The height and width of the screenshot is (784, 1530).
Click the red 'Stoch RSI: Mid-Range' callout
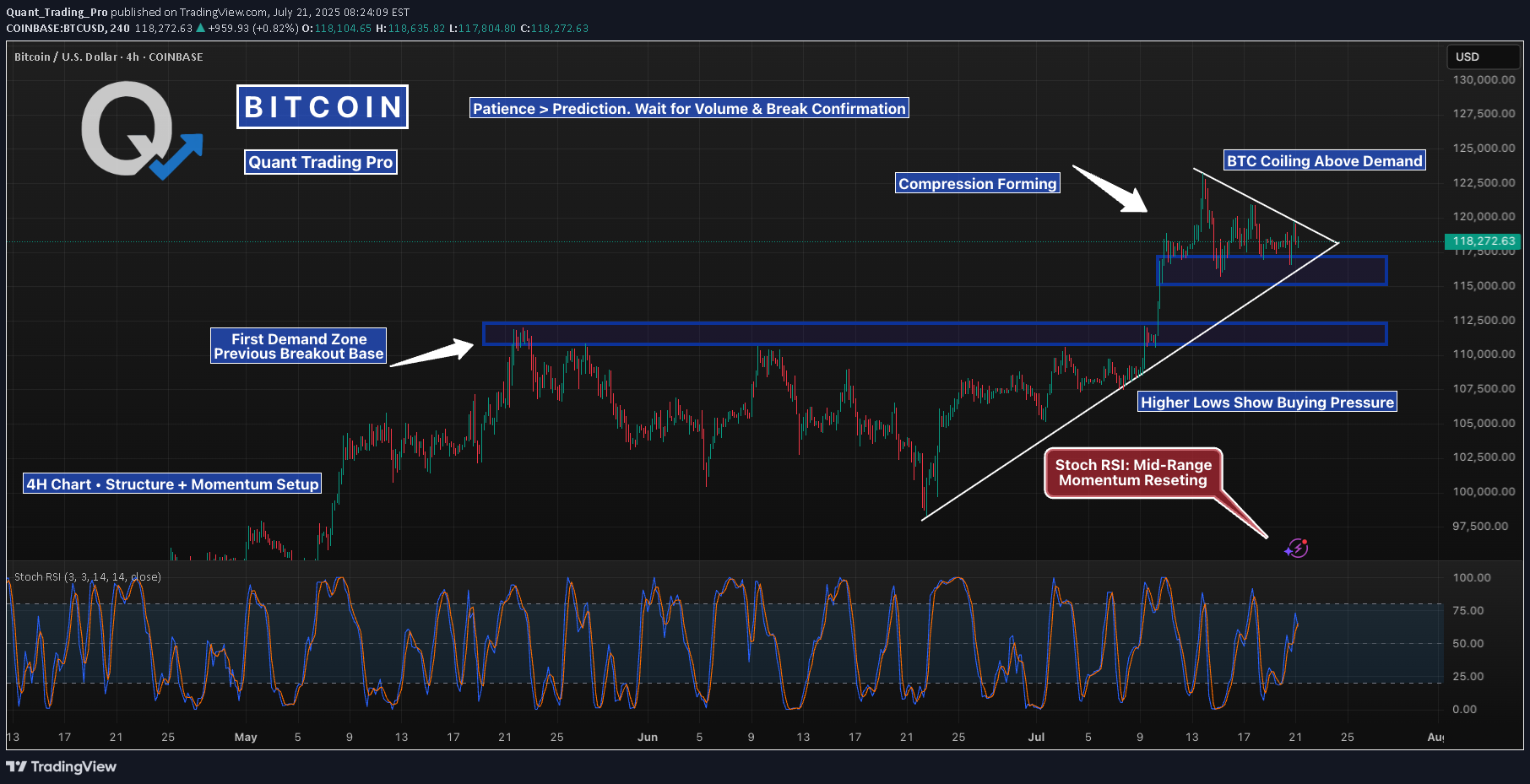point(1133,473)
